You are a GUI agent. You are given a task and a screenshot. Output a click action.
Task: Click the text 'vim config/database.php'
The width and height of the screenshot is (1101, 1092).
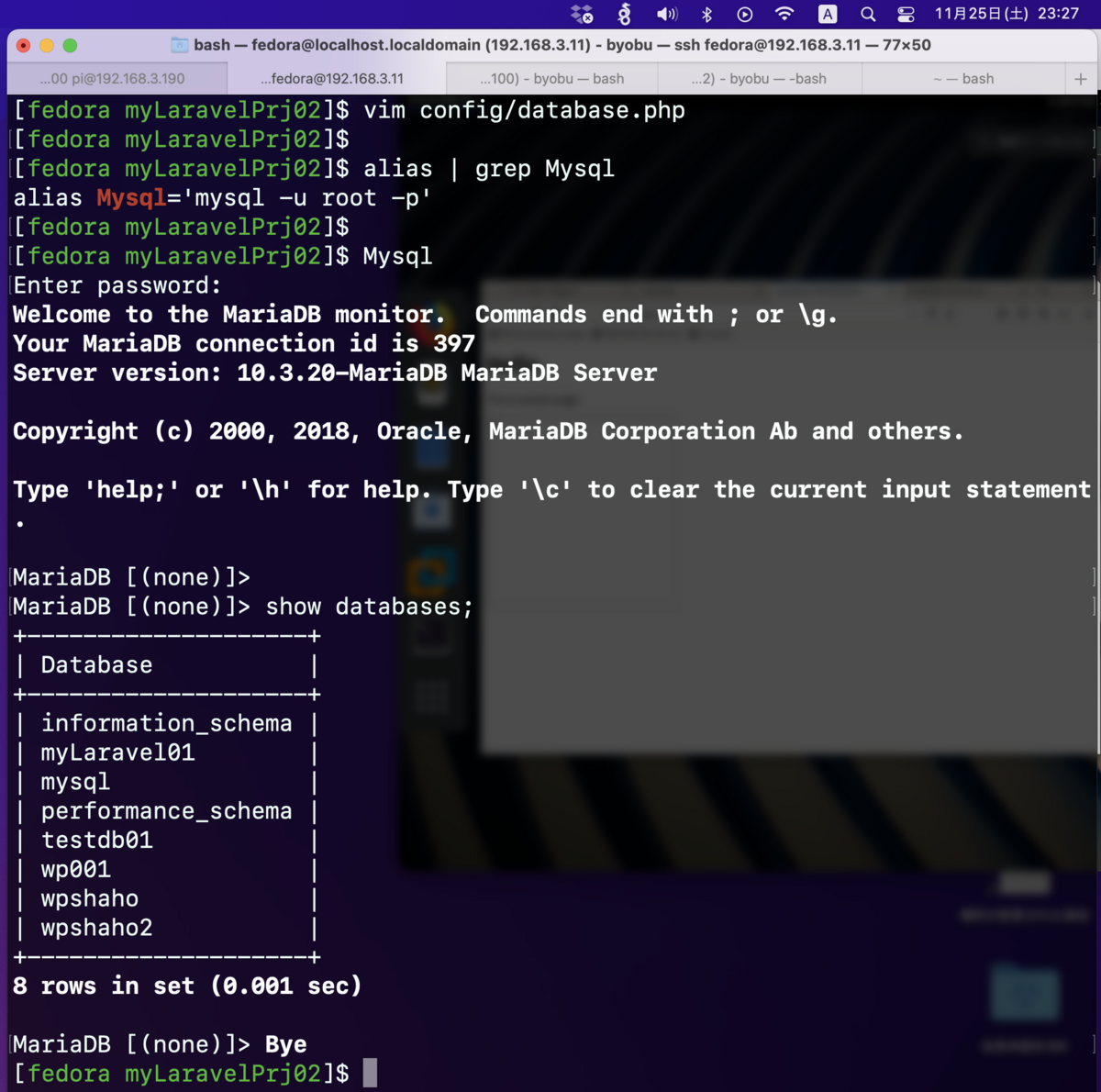click(524, 111)
